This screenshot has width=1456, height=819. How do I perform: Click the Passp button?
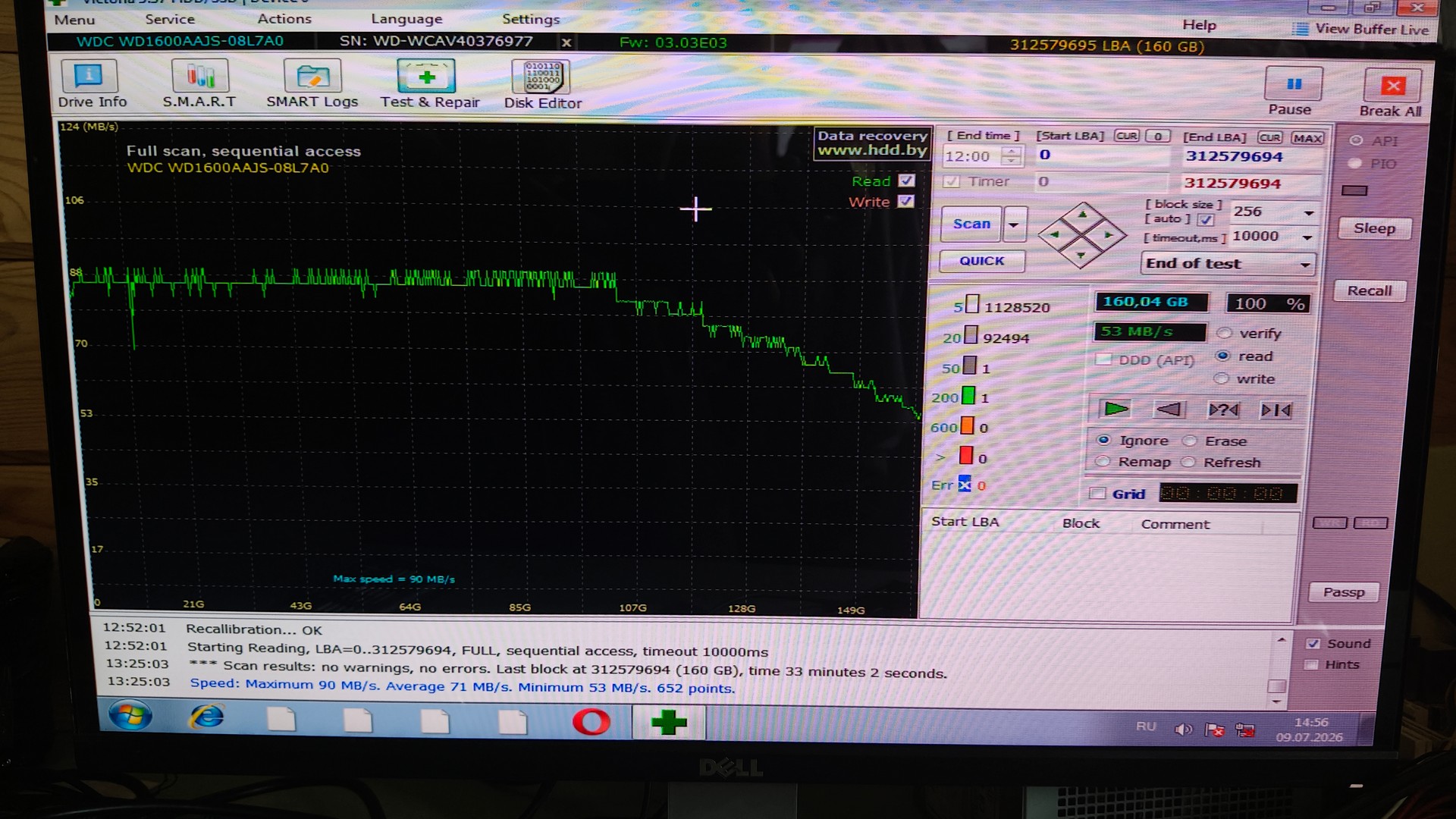click(x=1343, y=592)
